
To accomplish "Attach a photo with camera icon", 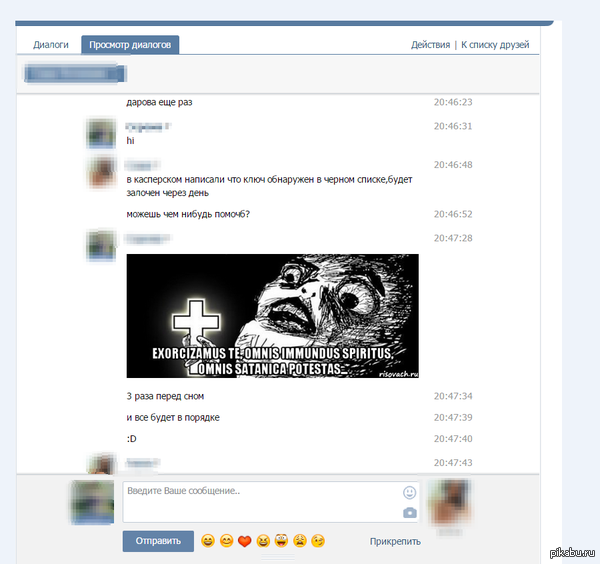I will 409,513.
